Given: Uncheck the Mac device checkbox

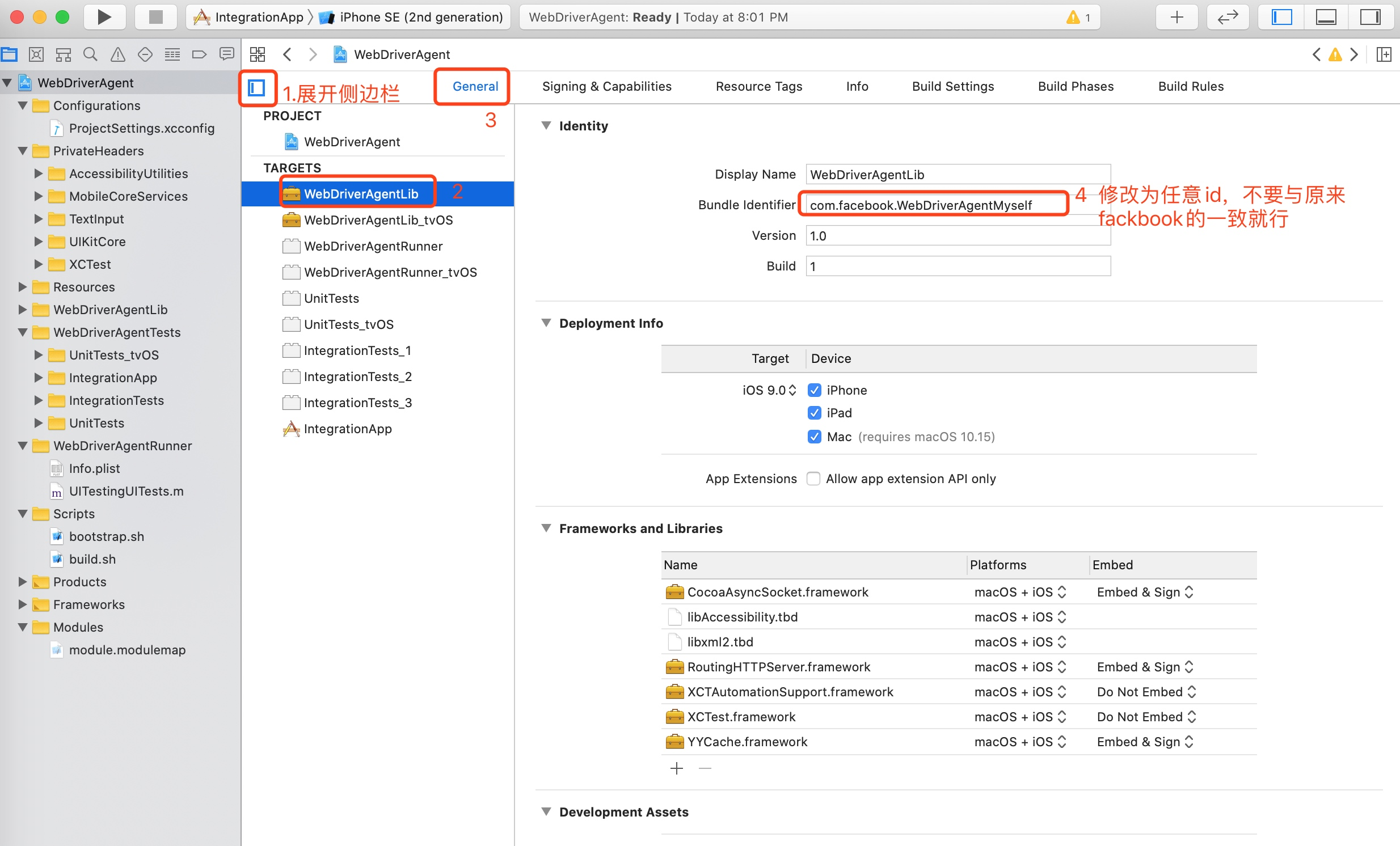Looking at the screenshot, I should point(813,437).
